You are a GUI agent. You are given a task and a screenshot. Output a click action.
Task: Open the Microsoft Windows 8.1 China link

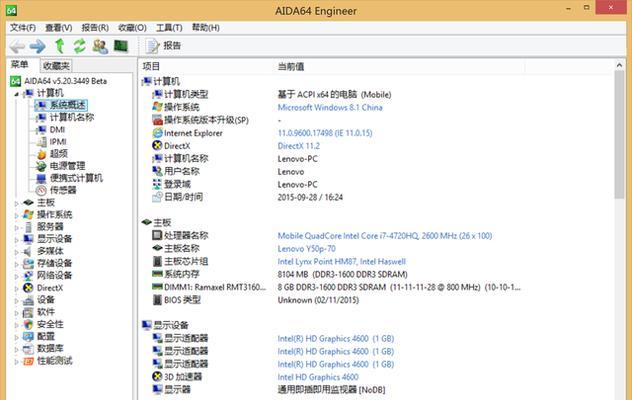[330, 108]
